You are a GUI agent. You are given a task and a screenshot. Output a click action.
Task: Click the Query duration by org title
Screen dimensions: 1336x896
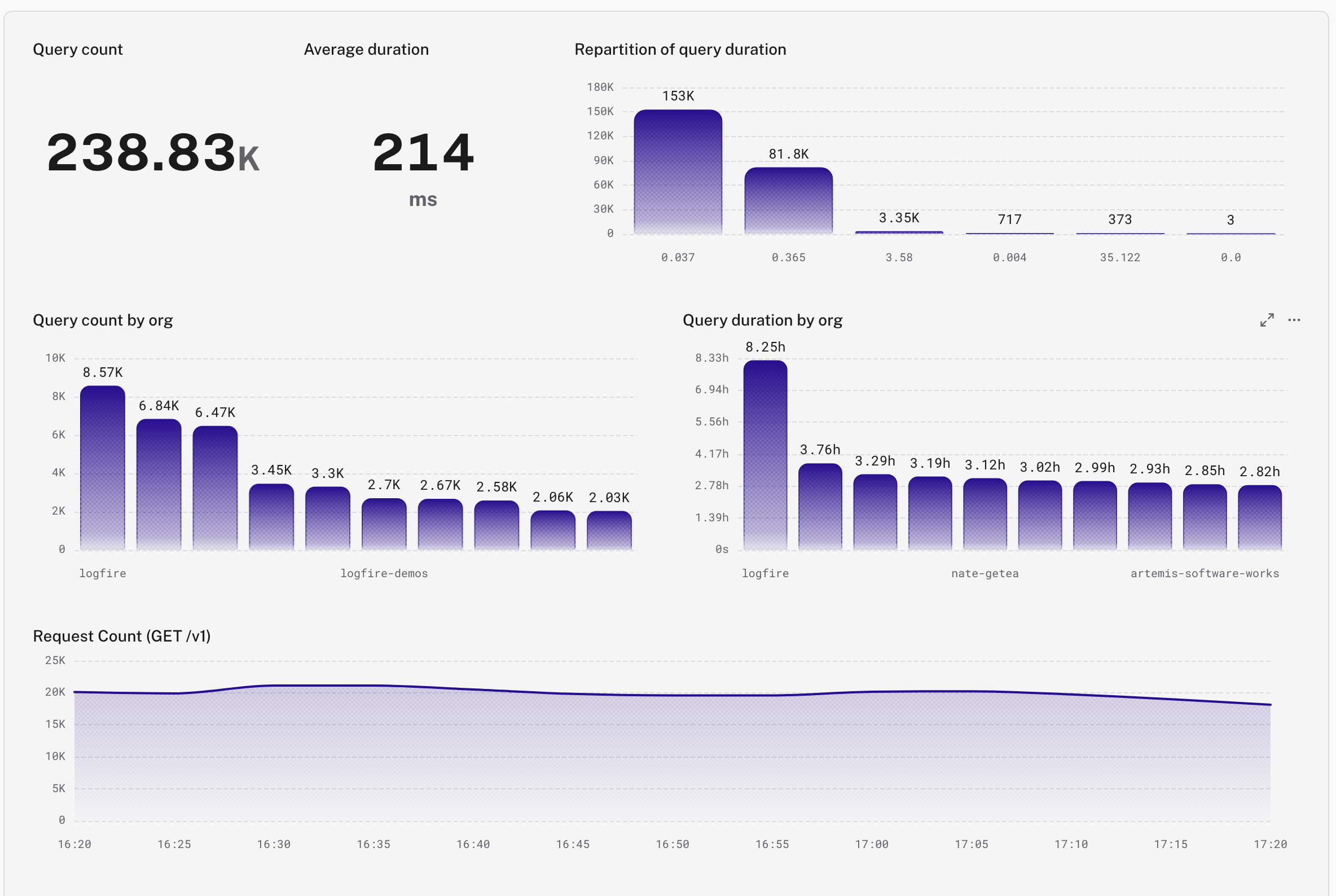(762, 320)
